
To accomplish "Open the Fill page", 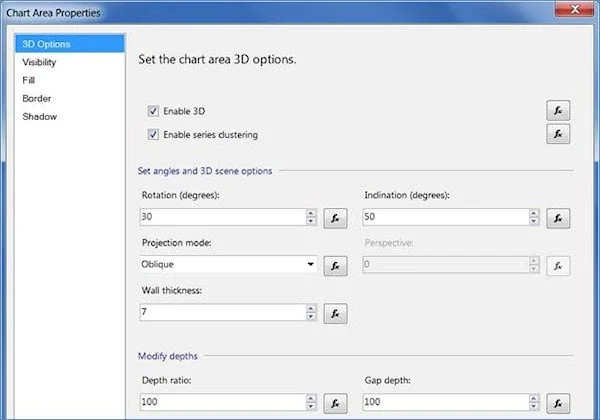I will click(x=70, y=80).
